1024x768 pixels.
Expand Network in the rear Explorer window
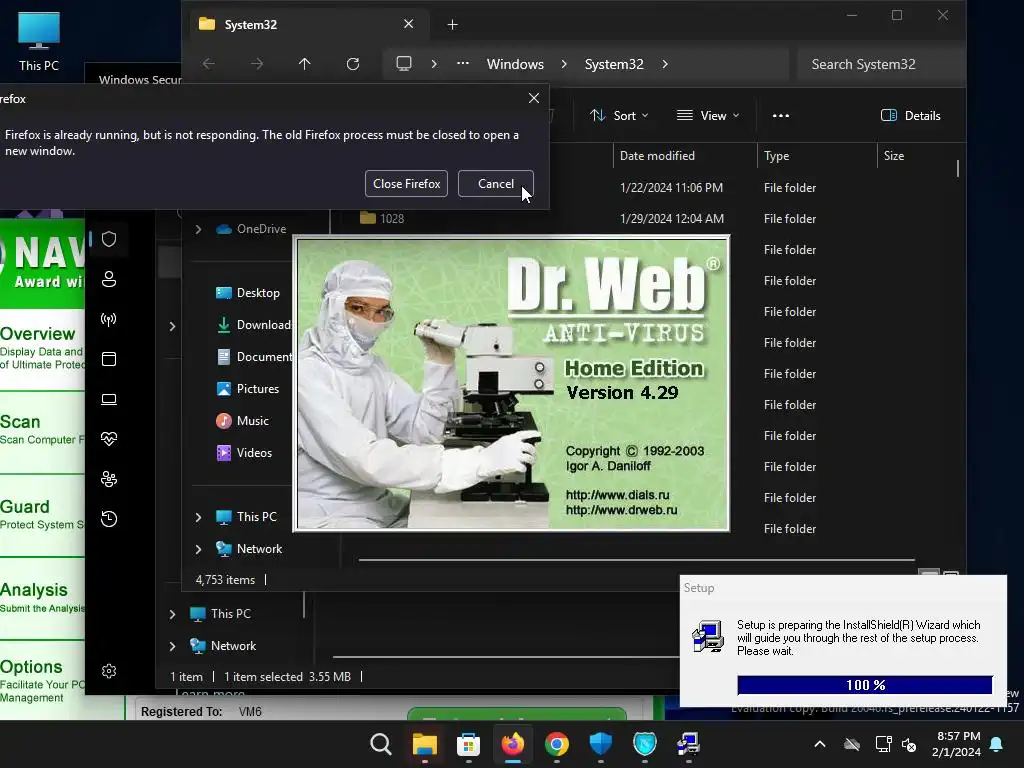tap(172, 645)
